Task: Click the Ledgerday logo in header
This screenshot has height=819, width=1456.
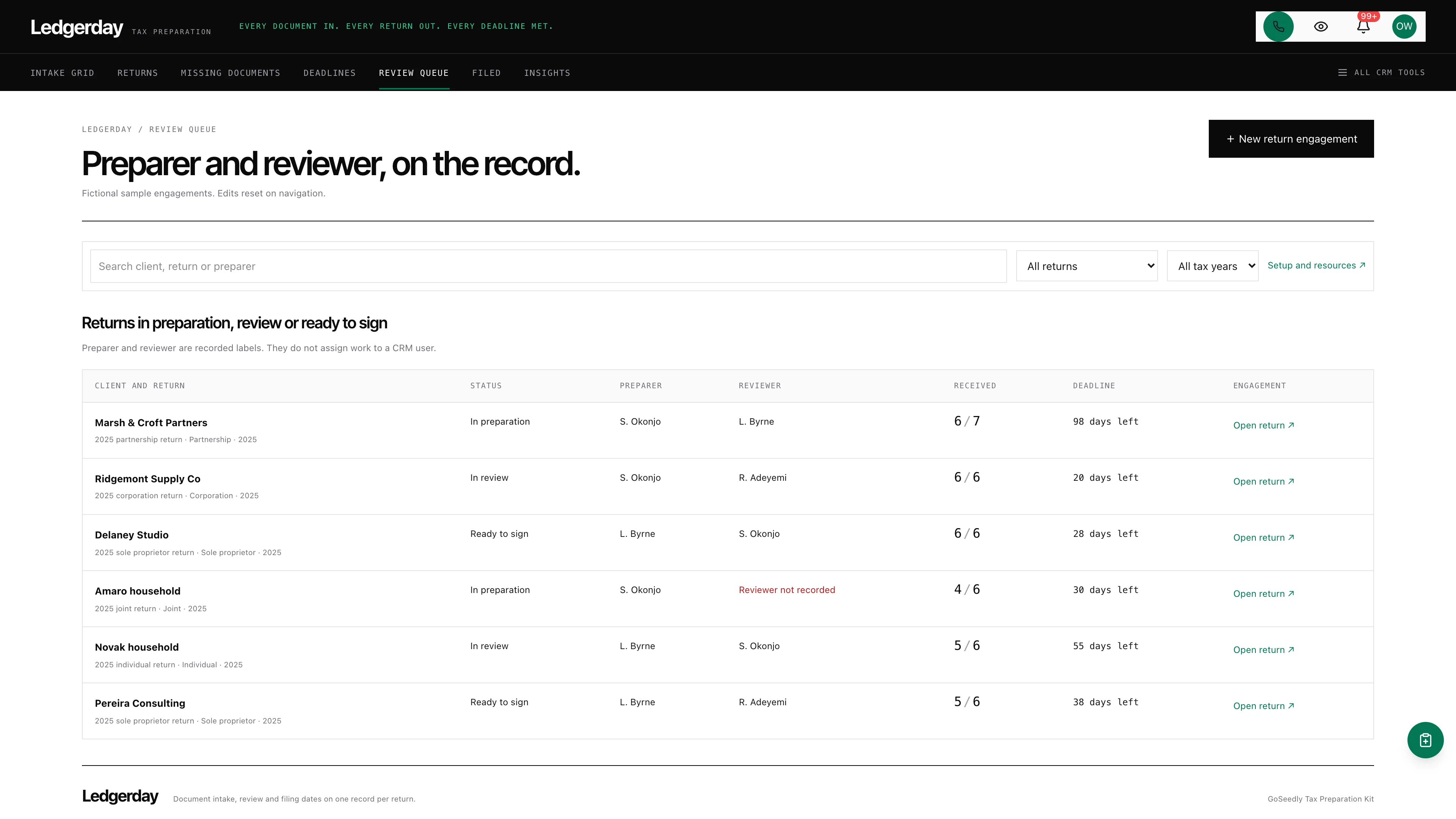Action: pyautogui.click(x=77, y=27)
